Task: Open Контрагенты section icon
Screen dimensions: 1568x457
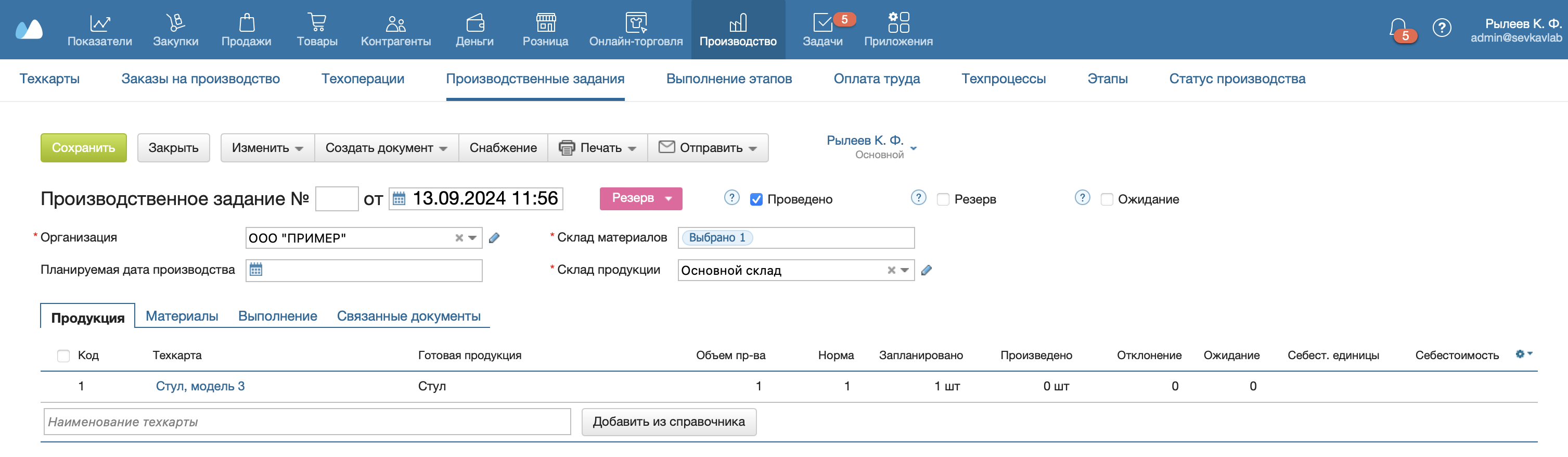Action: 396,23
